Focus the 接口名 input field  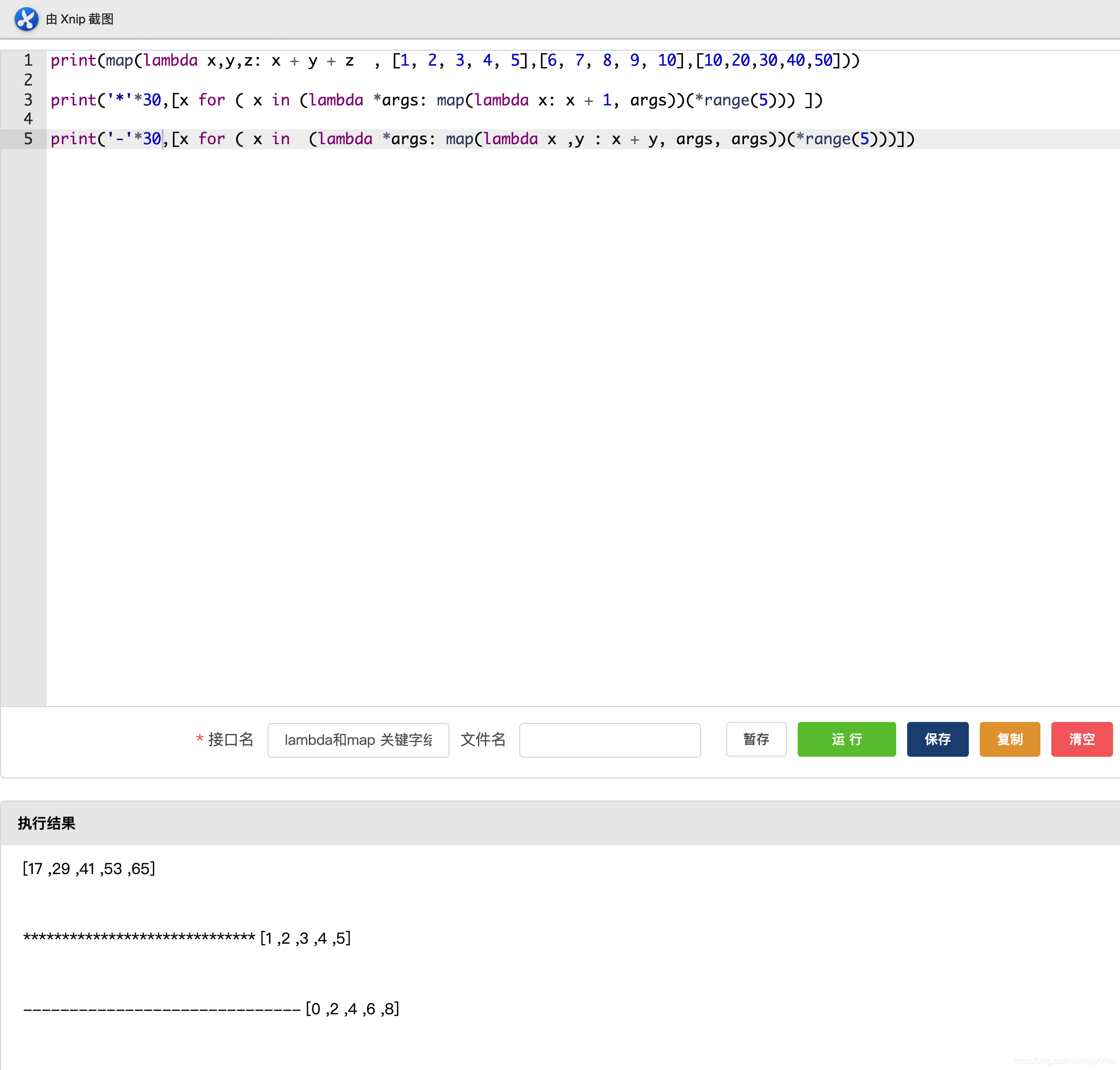pos(358,740)
